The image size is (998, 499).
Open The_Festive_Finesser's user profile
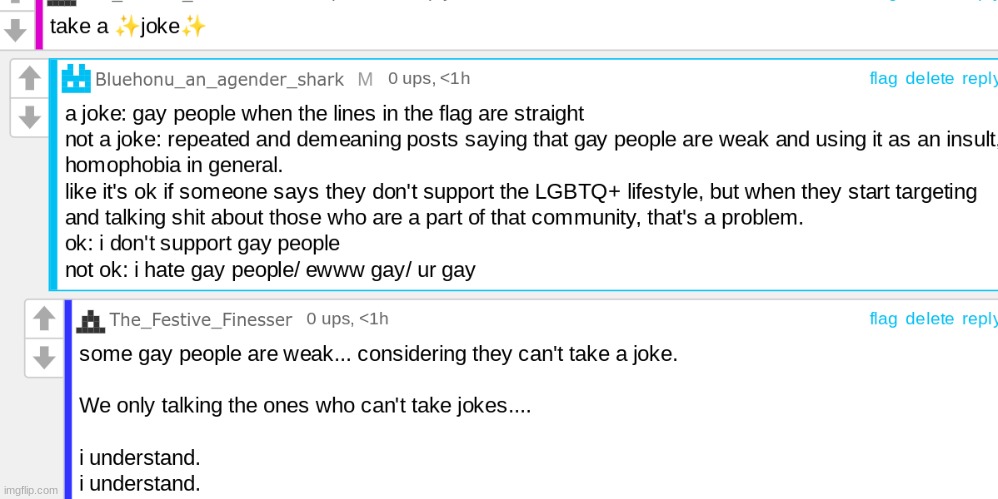200,320
